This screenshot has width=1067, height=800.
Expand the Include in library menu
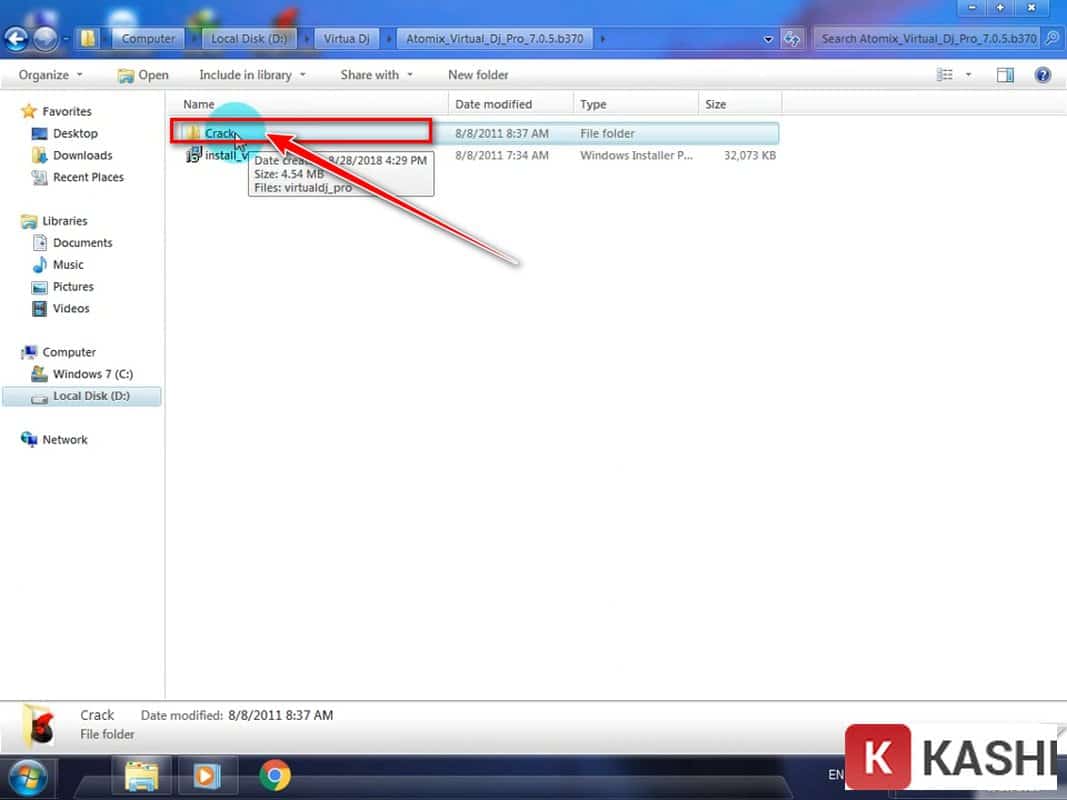(252, 75)
